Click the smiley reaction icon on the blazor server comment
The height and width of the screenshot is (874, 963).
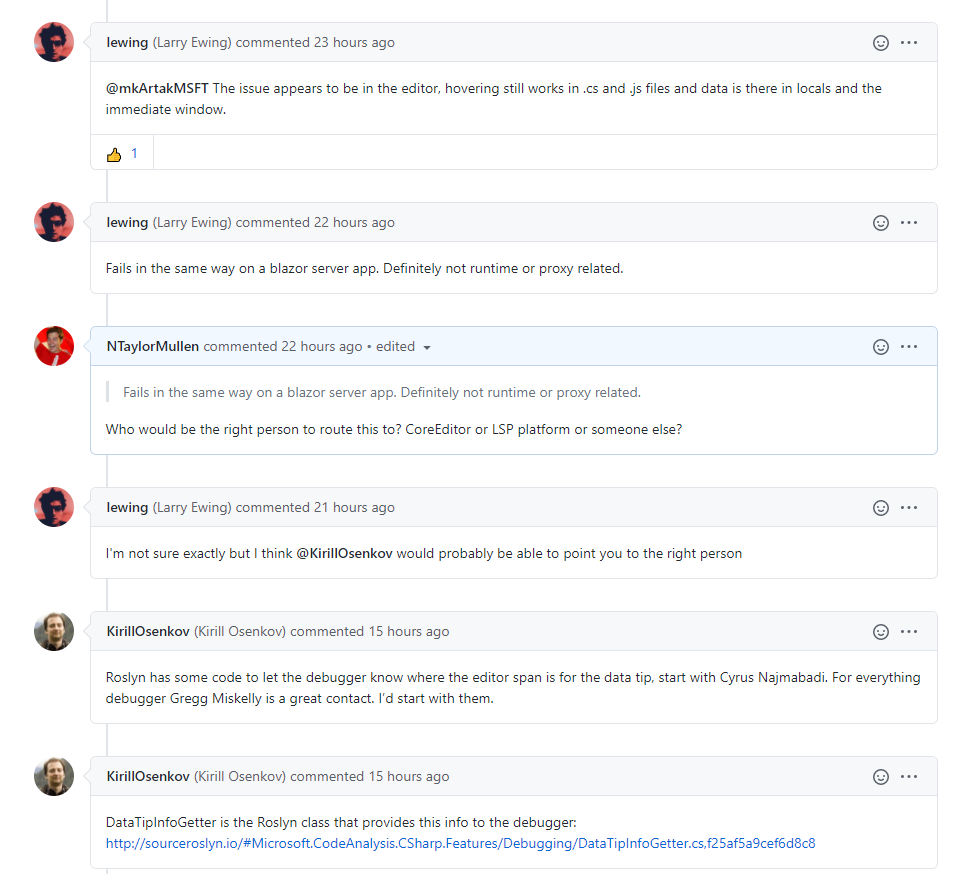coord(881,222)
